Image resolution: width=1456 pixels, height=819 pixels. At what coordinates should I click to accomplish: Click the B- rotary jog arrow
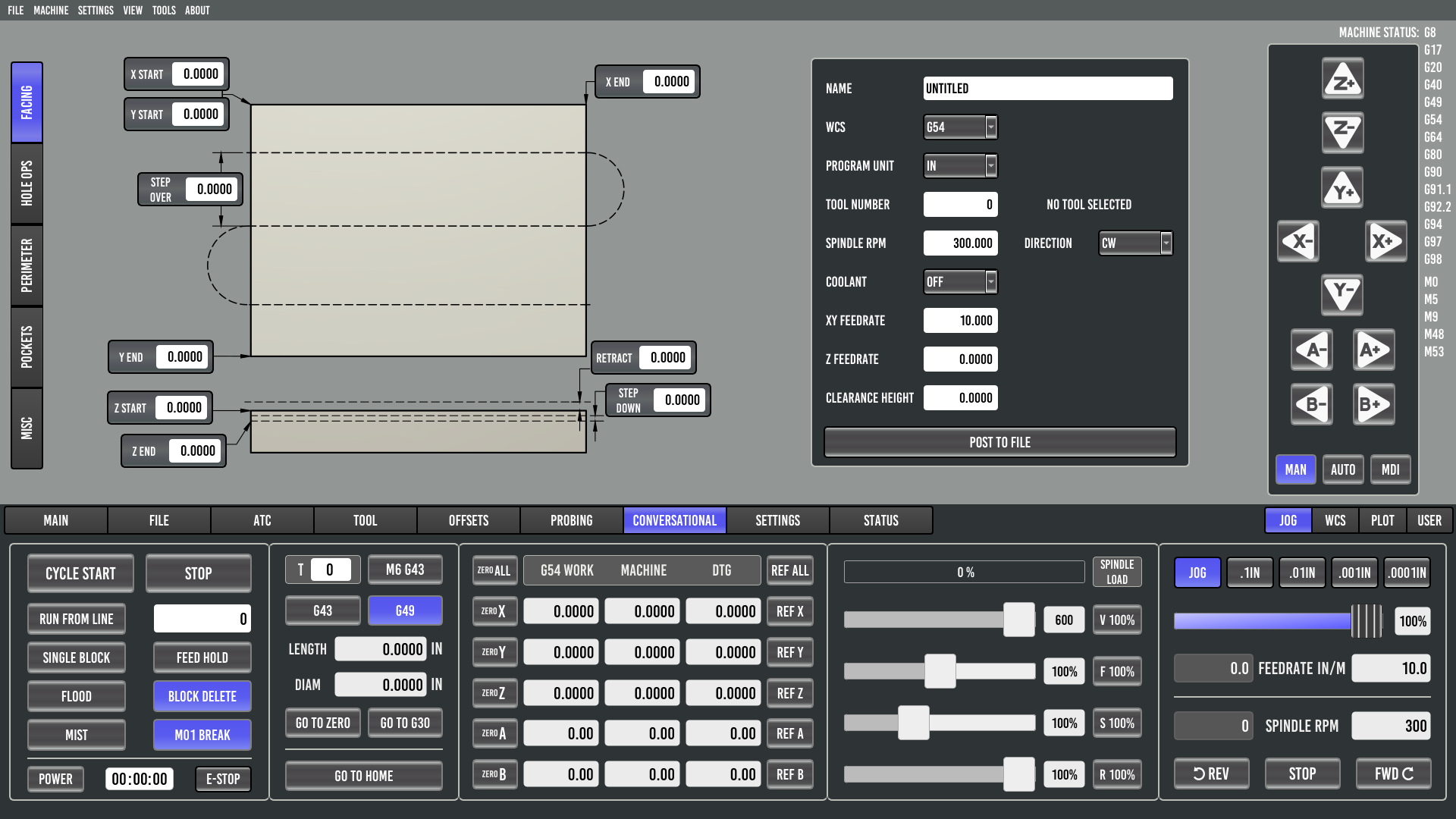point(1312,404)
